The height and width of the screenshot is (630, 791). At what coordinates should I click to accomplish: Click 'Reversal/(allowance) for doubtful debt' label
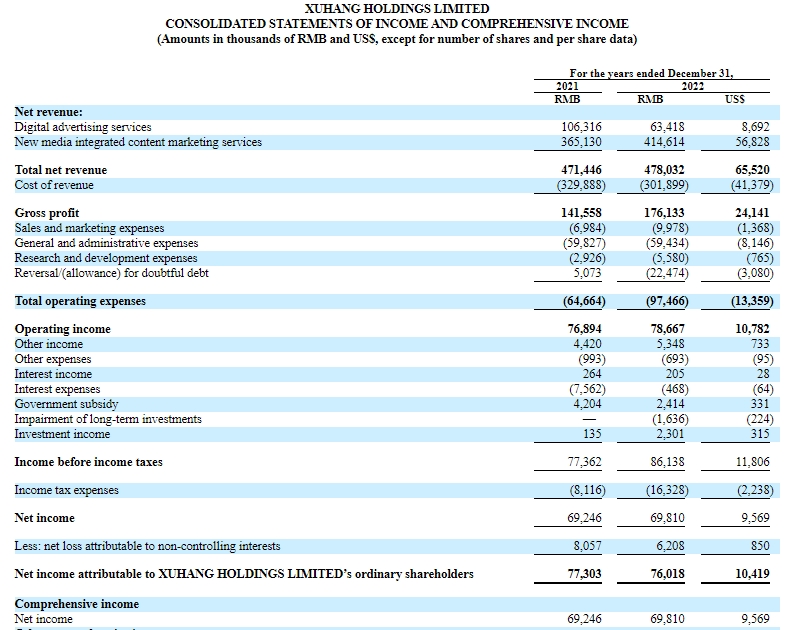pos(111,273)
